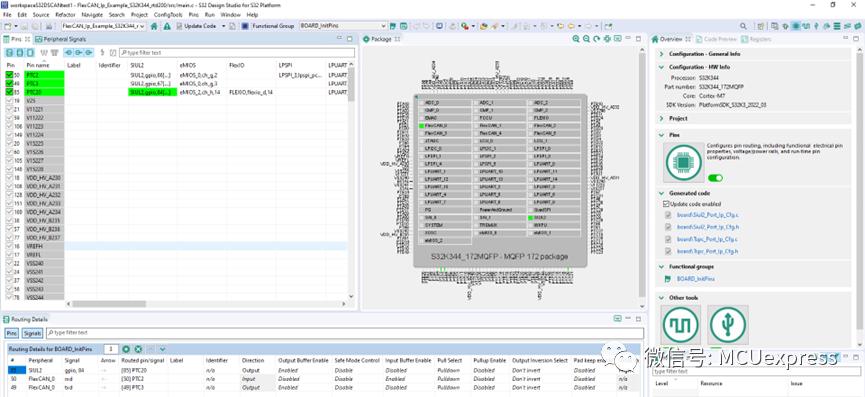Open the Peripherals tool USB icon

click(x=728, y=325)
